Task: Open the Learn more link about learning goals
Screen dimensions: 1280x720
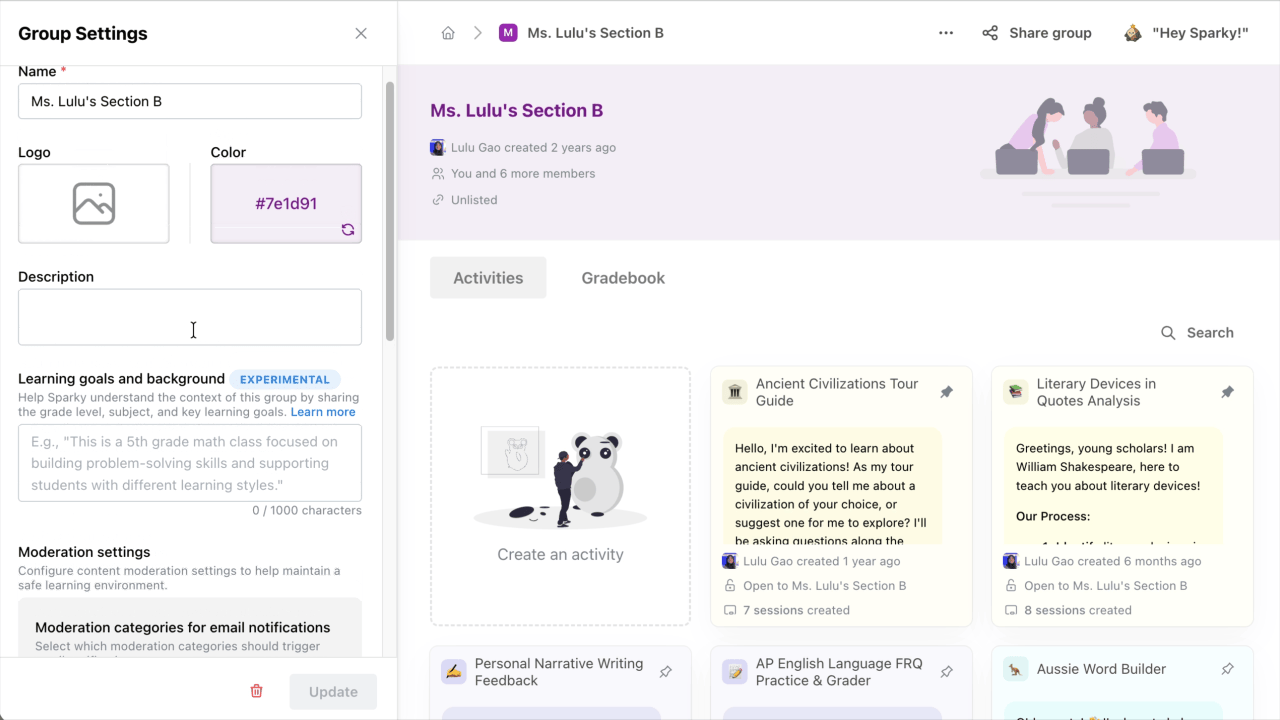Action: (323, 411)
